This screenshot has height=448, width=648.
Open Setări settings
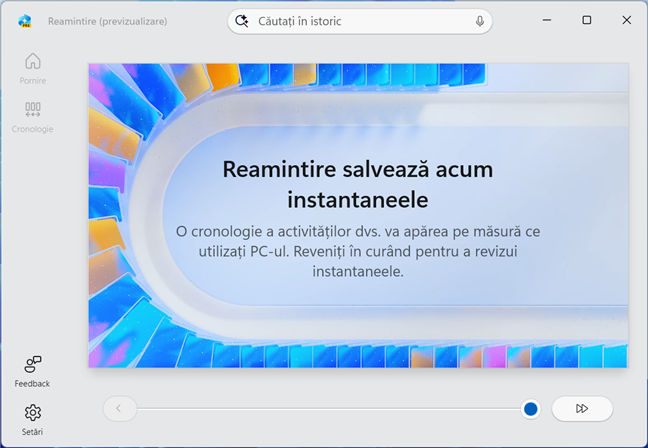[32, 420]
